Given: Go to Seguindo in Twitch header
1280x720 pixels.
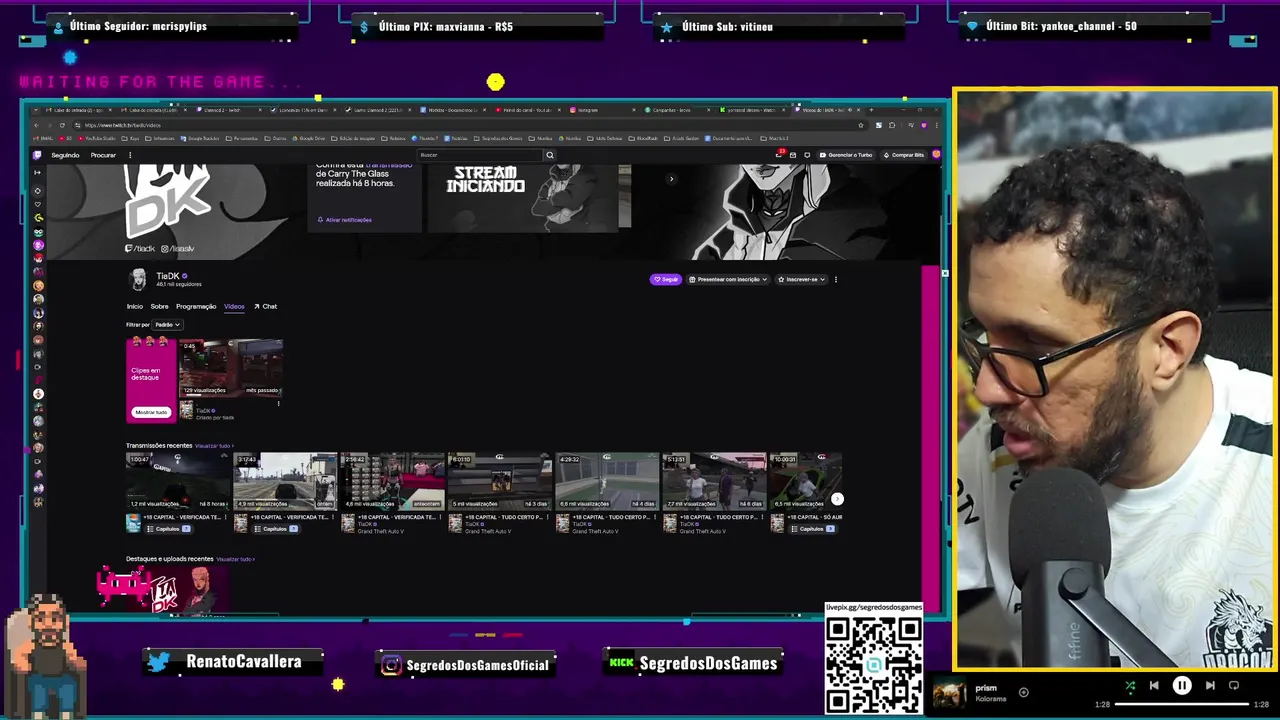Looking at the screenshot, I should click(65, 155).
